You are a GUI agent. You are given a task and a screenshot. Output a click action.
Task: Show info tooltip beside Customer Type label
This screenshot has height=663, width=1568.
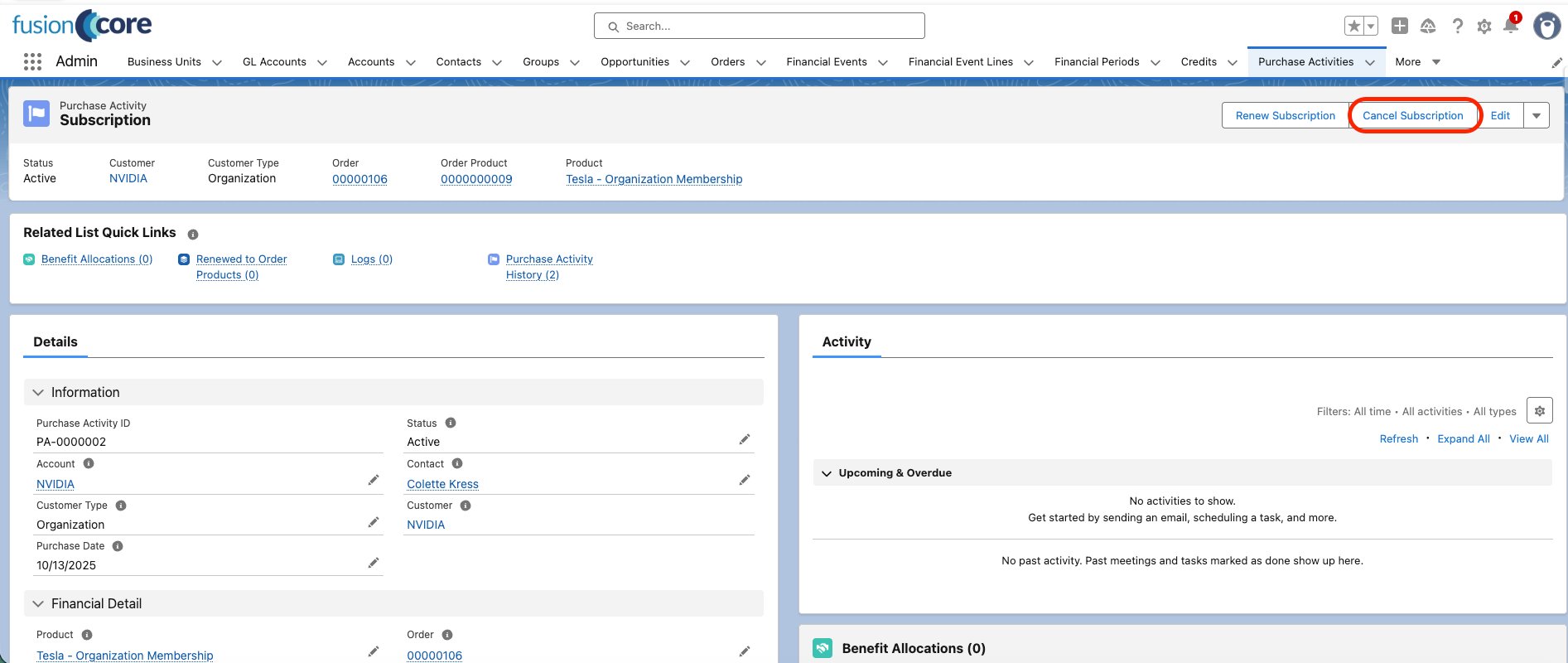coord(121,506)
